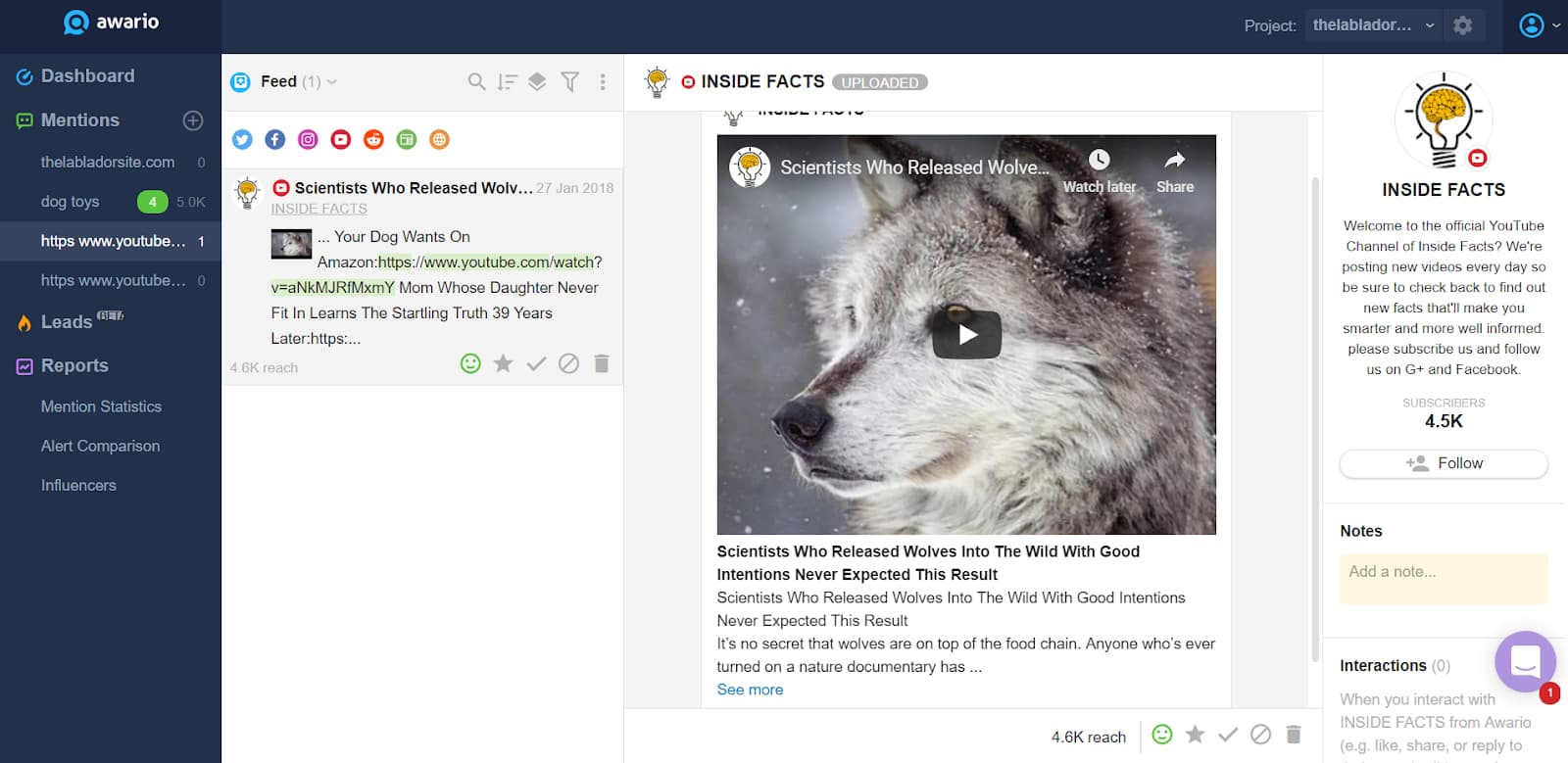Delete mention using bottom trash icon

(1294, 735)
